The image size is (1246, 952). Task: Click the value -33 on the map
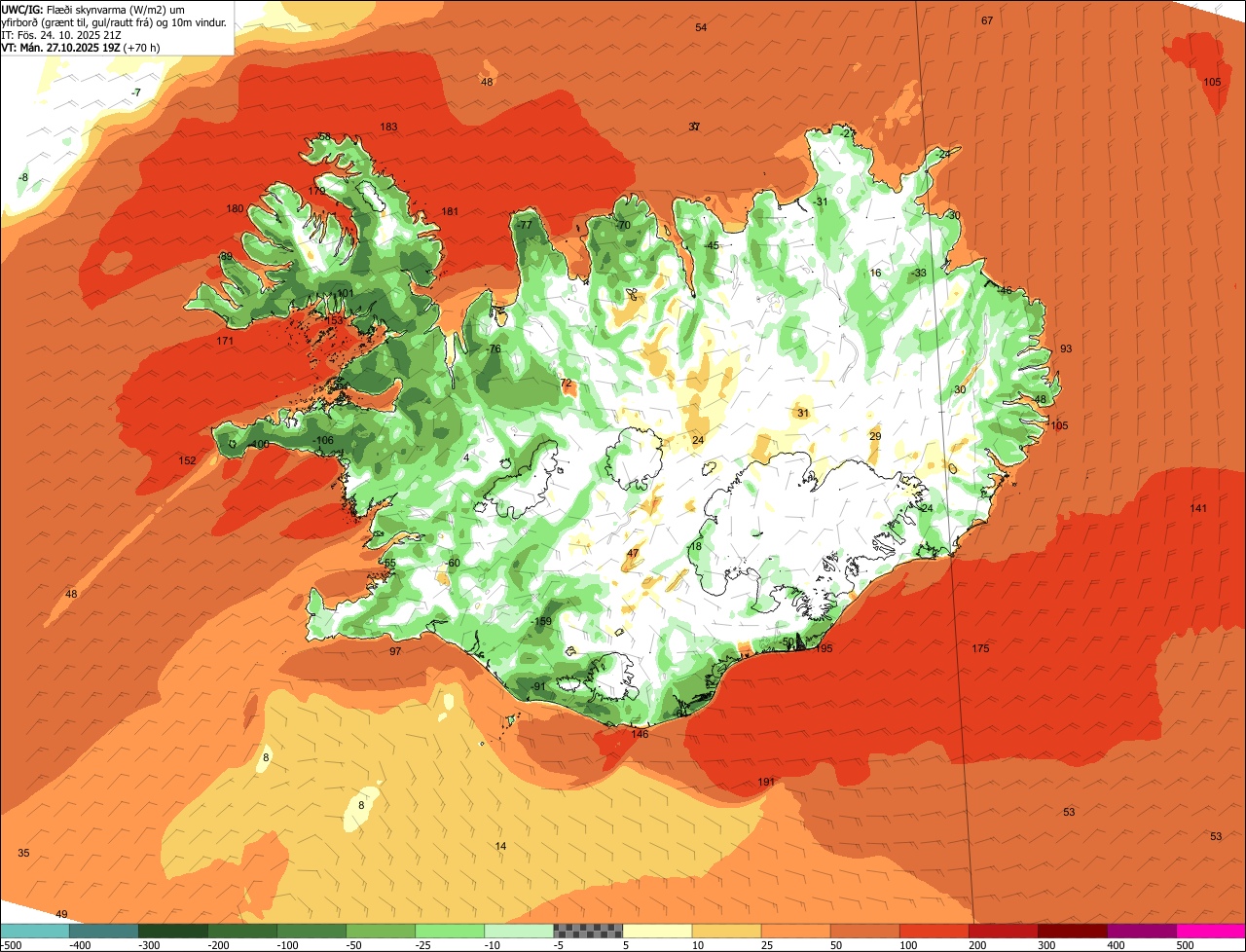coord(919,274)
